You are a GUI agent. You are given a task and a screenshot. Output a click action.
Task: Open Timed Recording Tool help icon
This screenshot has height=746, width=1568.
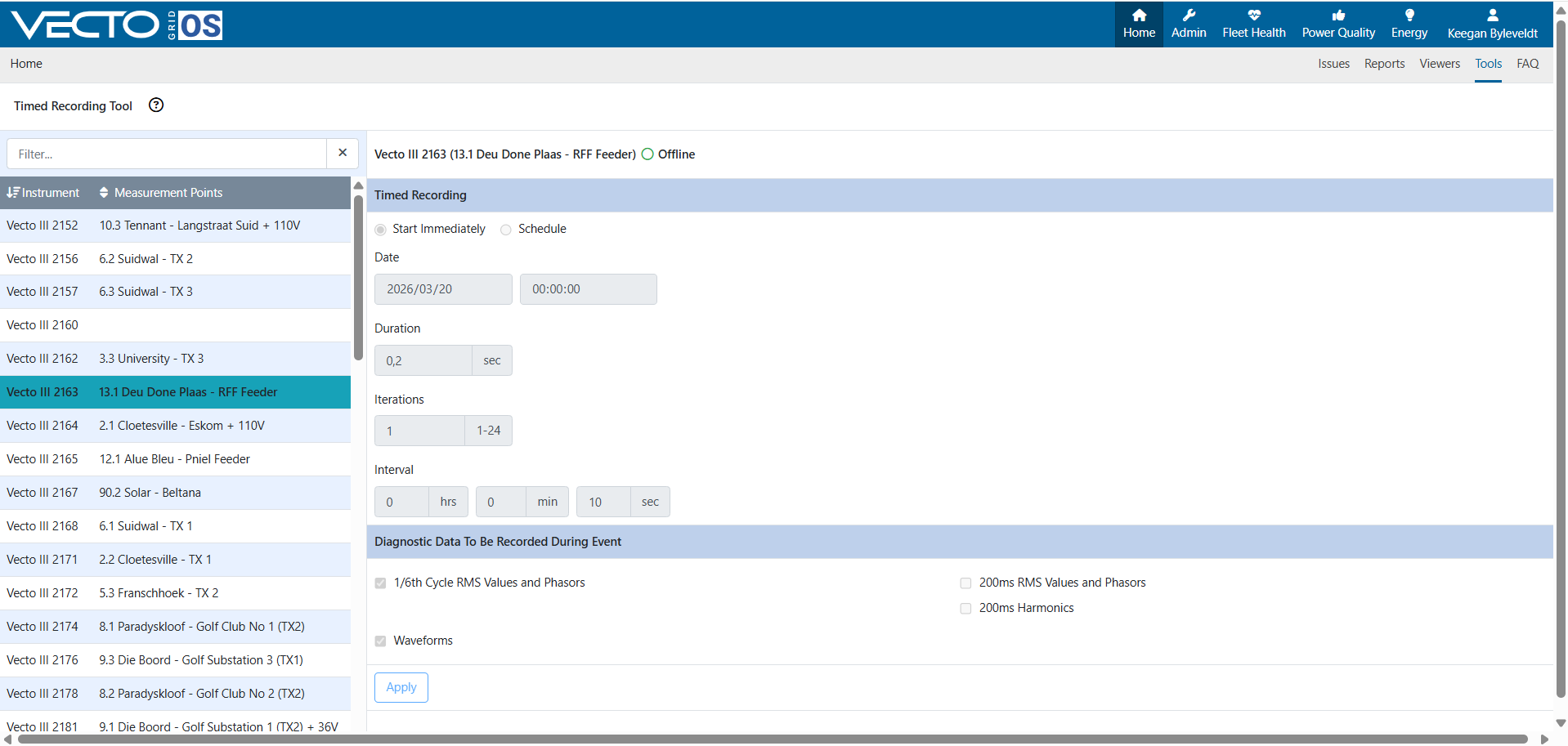156,105
